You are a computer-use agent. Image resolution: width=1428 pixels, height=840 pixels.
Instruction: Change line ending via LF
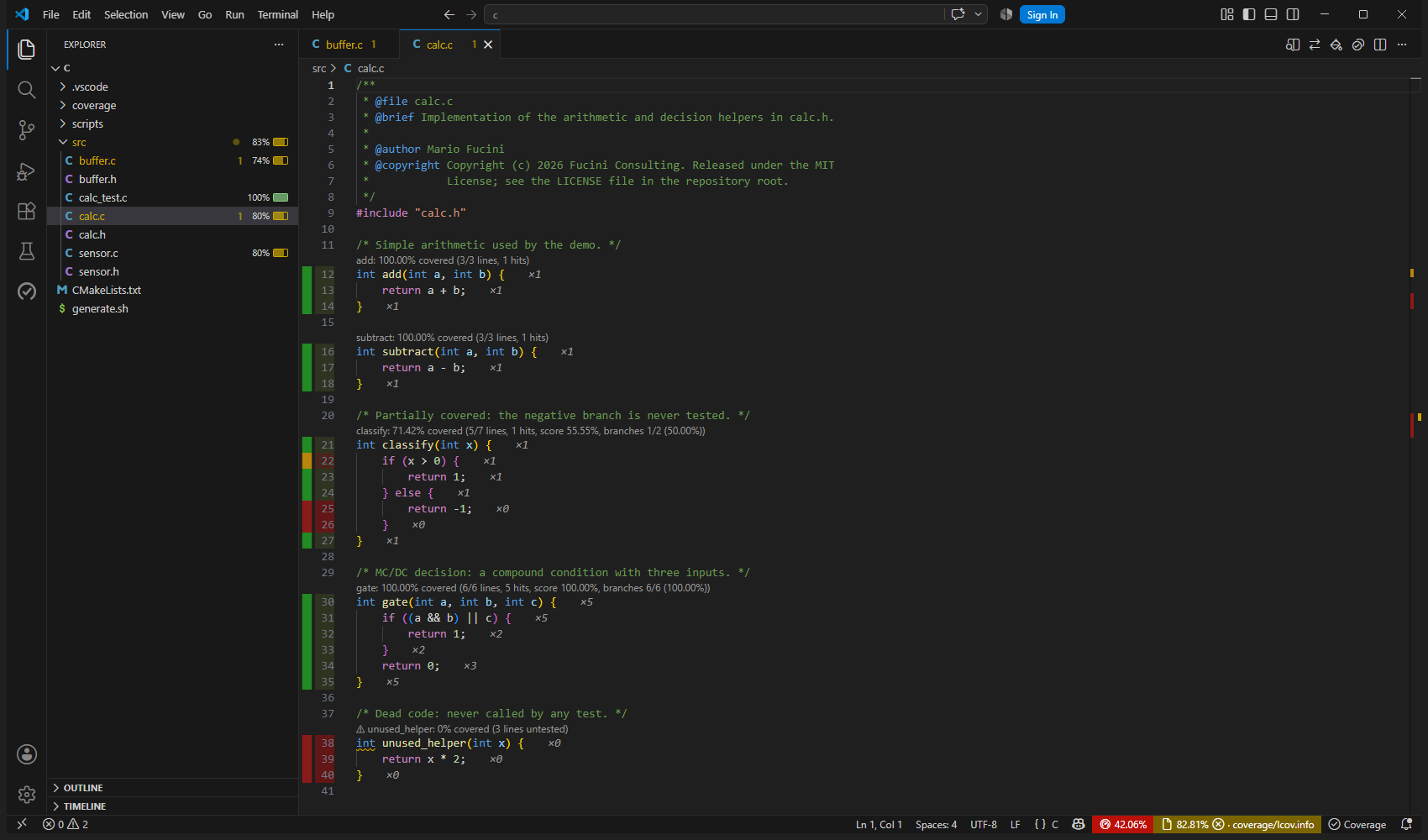[1015, 825]
